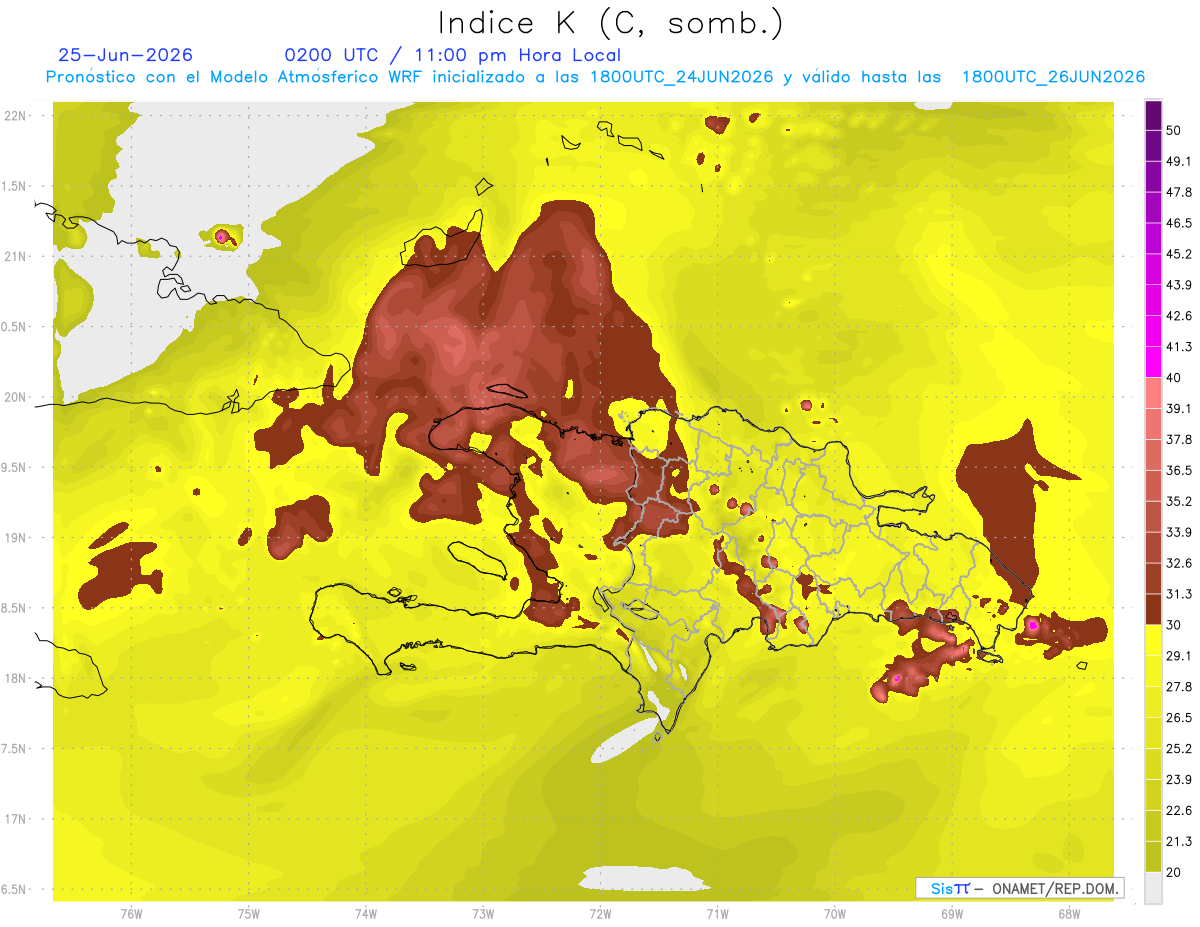Click the colorbar value 37.8
This screenshot has height=927, width=1200.
click(x=1179, y=439)
